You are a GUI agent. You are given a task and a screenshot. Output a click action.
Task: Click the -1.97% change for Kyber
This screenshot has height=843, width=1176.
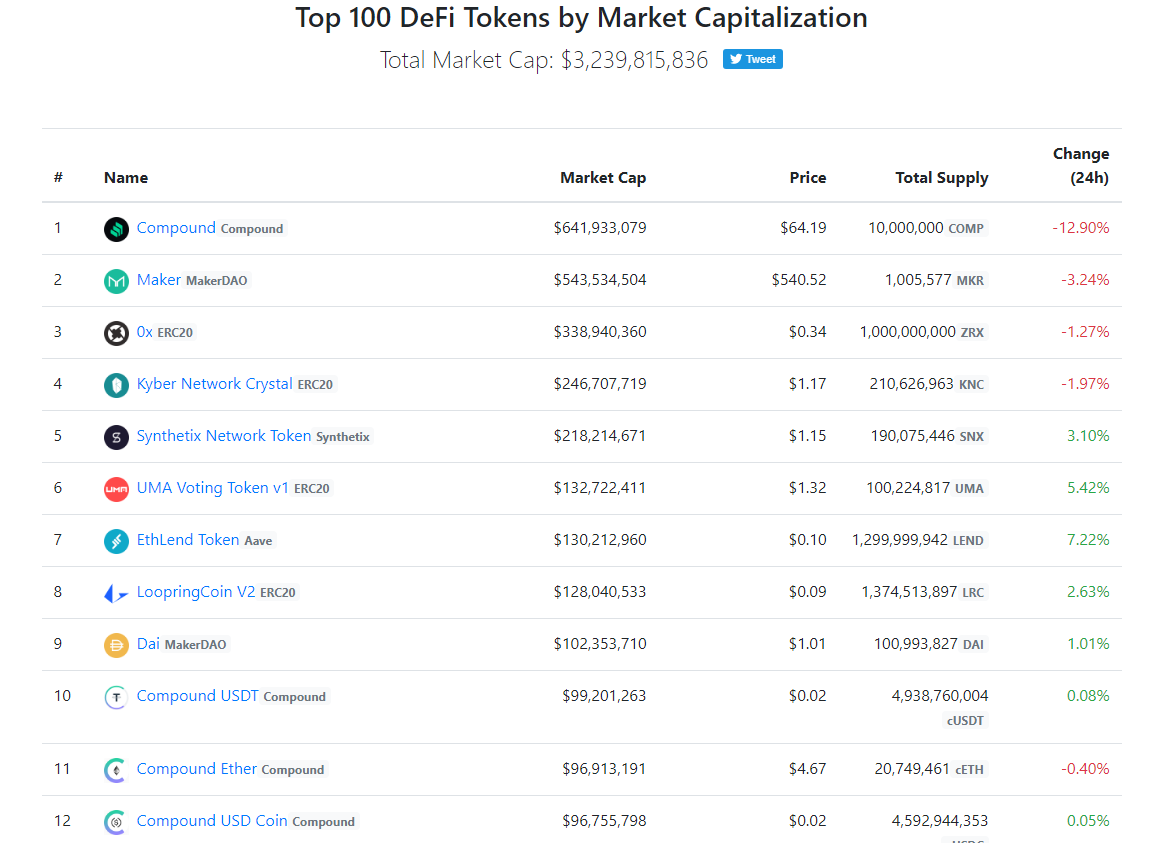[x=1085, y=384]
